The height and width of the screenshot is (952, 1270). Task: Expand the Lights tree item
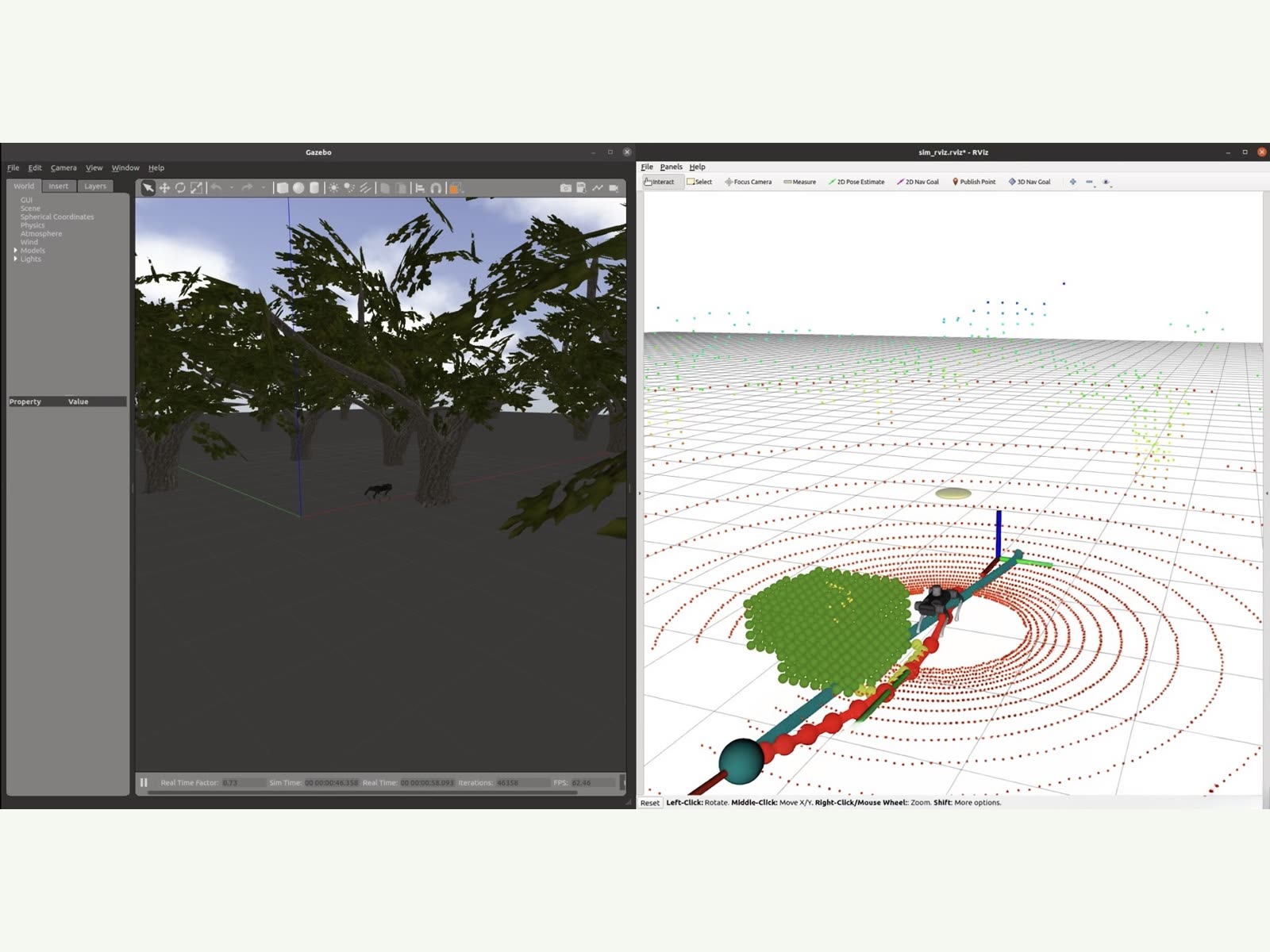pyautogui.click(x=15, y=259)
